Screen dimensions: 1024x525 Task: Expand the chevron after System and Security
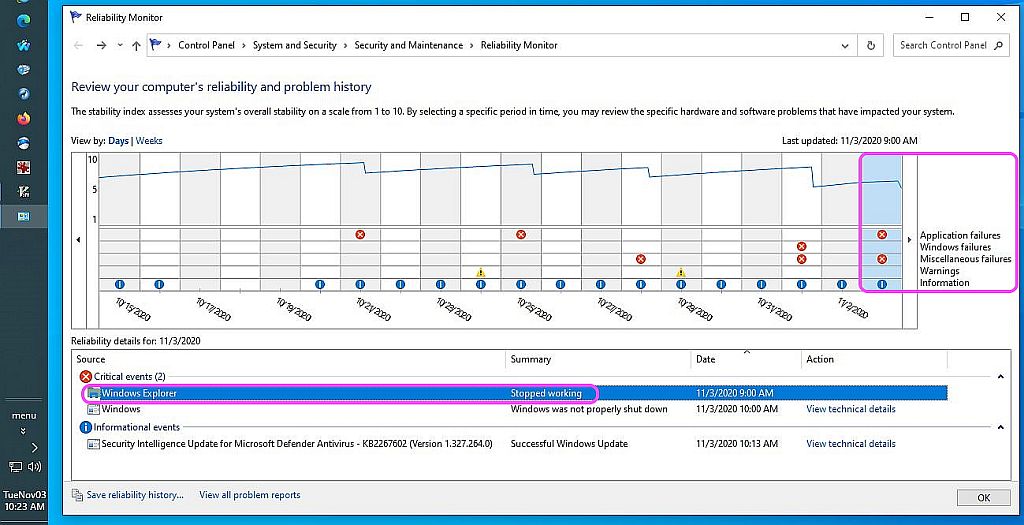[x=345, y=46]
